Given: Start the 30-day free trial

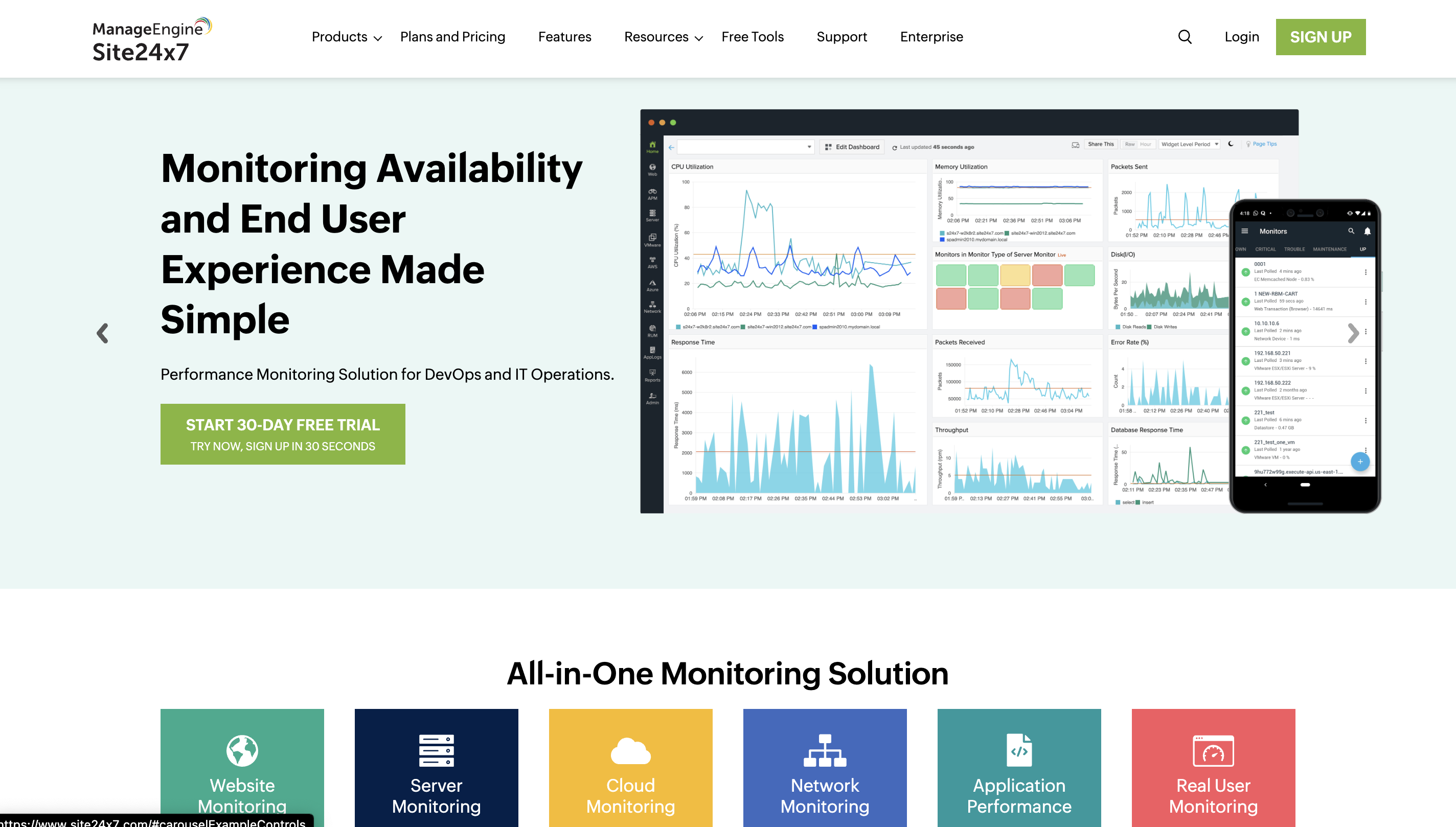Looking at the screenshot, I should (x=283, y=434).
